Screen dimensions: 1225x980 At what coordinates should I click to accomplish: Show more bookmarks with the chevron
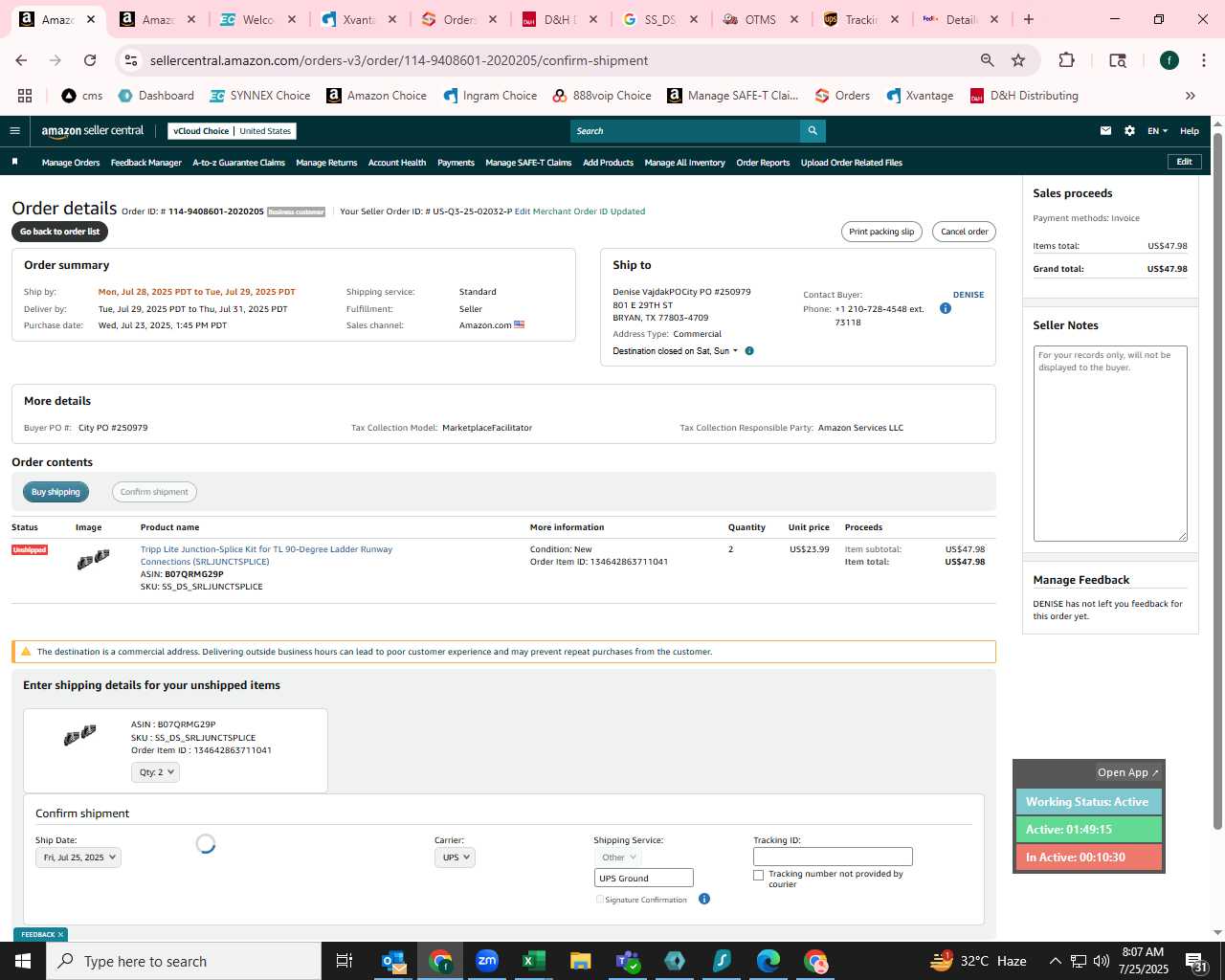click(1191, 96)
